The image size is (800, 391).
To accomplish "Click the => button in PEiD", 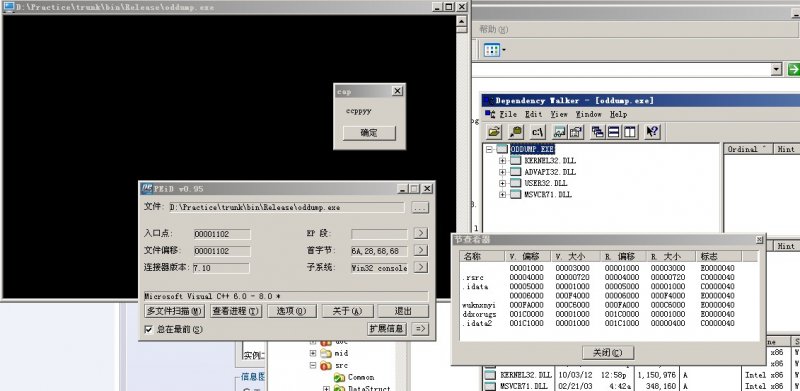I will [x=420, y=329].
